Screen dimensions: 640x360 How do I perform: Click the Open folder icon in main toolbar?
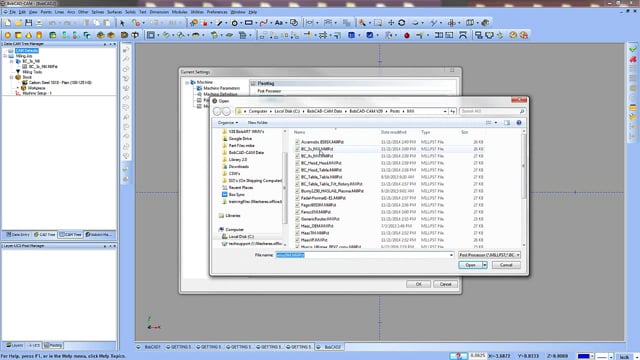(x=18, y=23)
